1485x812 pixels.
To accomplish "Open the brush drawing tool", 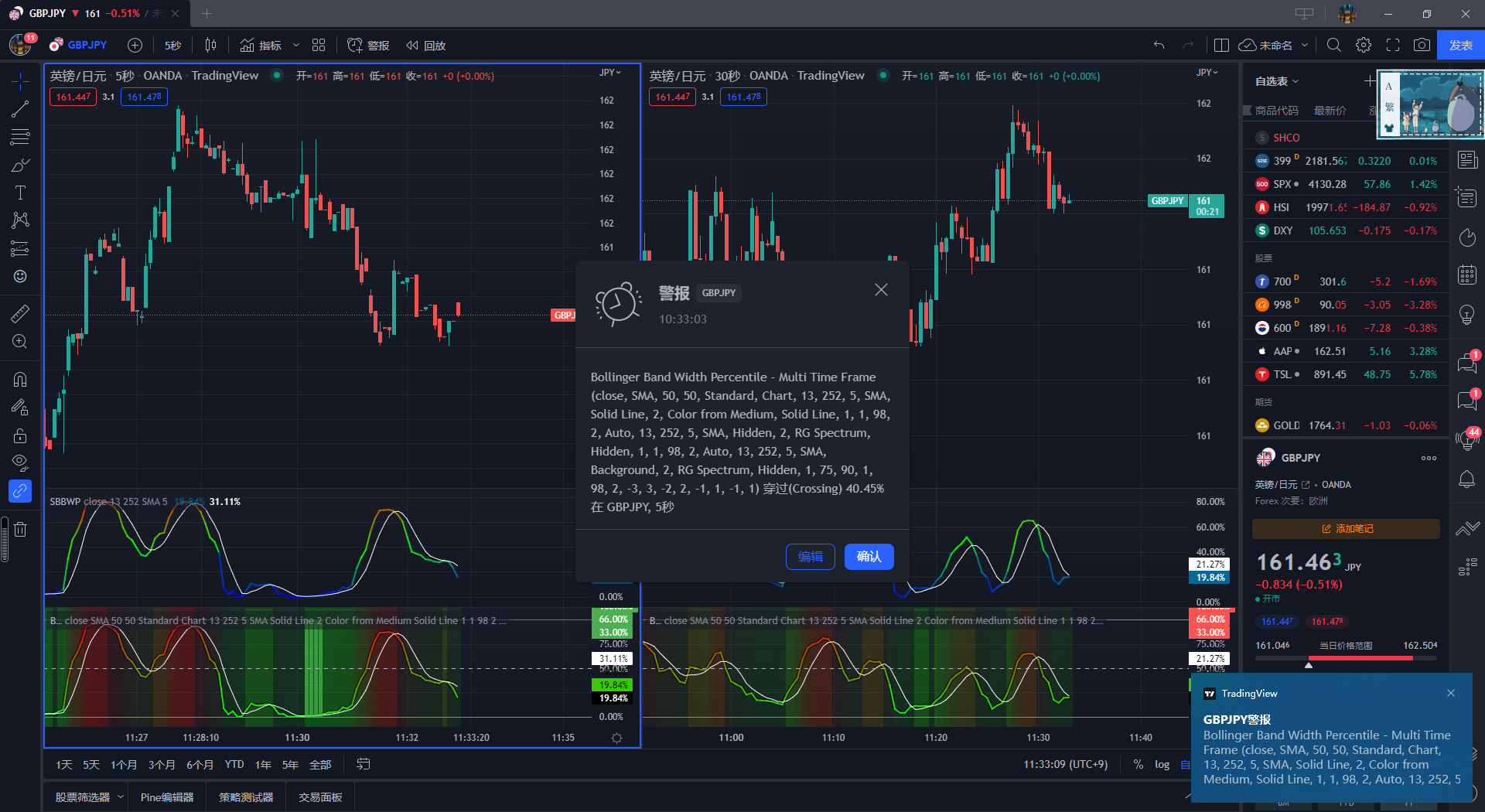I will [x=20, y=165].
